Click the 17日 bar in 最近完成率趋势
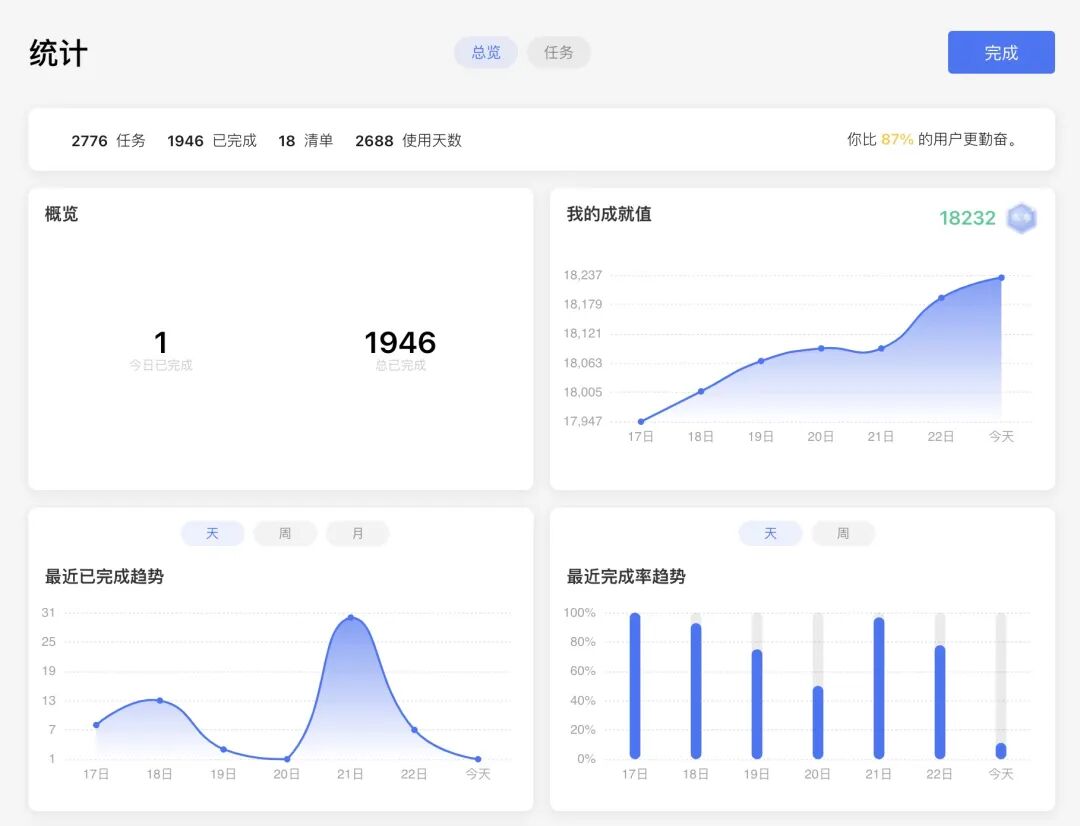The width and height of the screenshot is (1080, 826). click(635, 686)
